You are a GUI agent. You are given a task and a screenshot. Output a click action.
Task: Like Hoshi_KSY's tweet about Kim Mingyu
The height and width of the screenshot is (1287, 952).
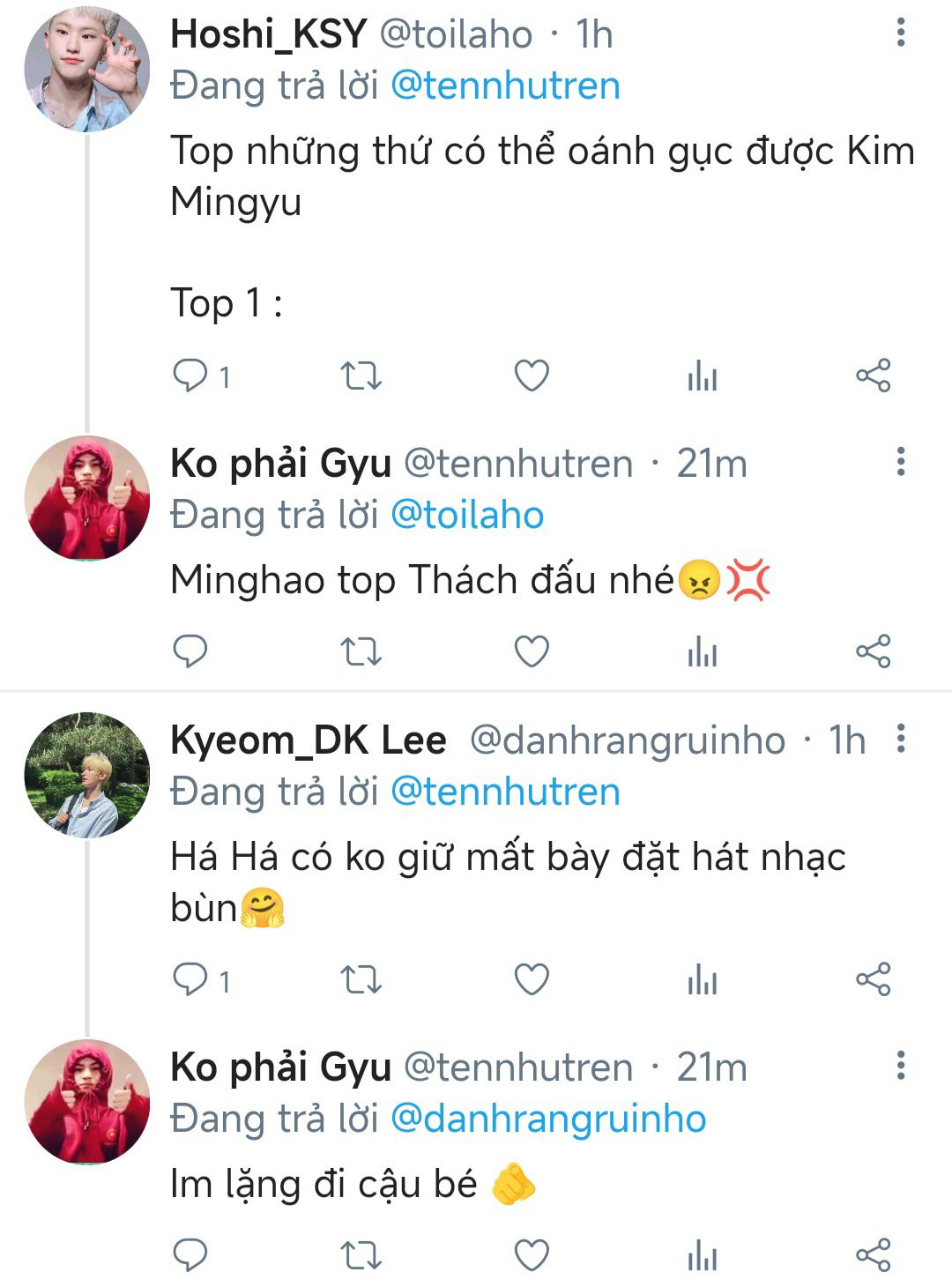coord(532,376)
